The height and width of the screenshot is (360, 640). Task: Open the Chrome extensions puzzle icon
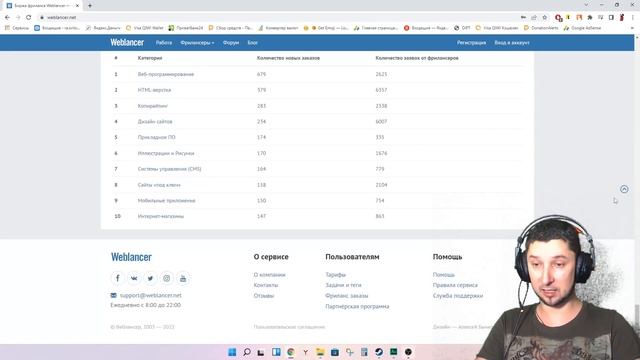(590, 18)
